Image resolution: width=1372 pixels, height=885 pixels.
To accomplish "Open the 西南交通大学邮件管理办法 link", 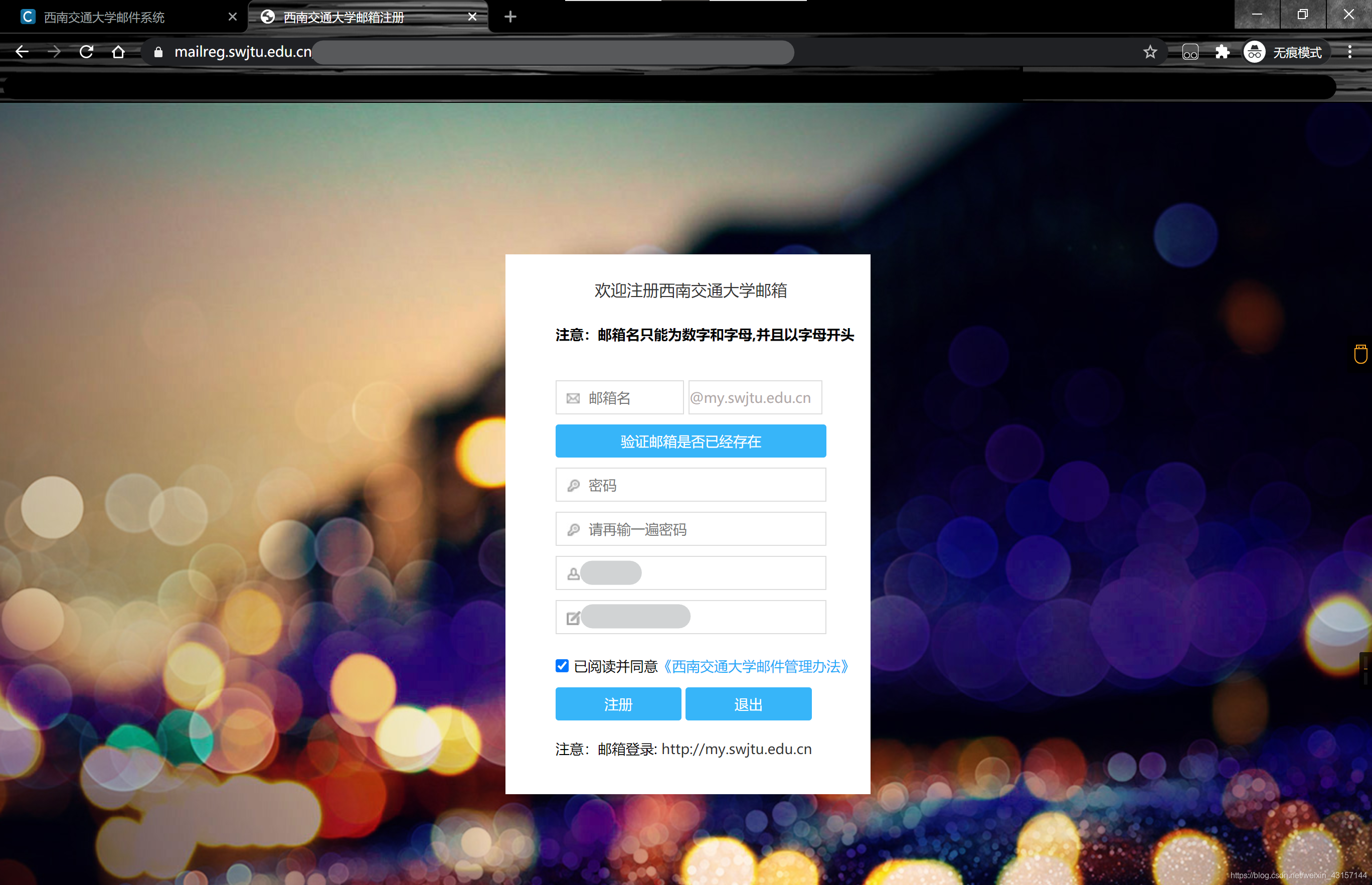I will tap(756, 666).
